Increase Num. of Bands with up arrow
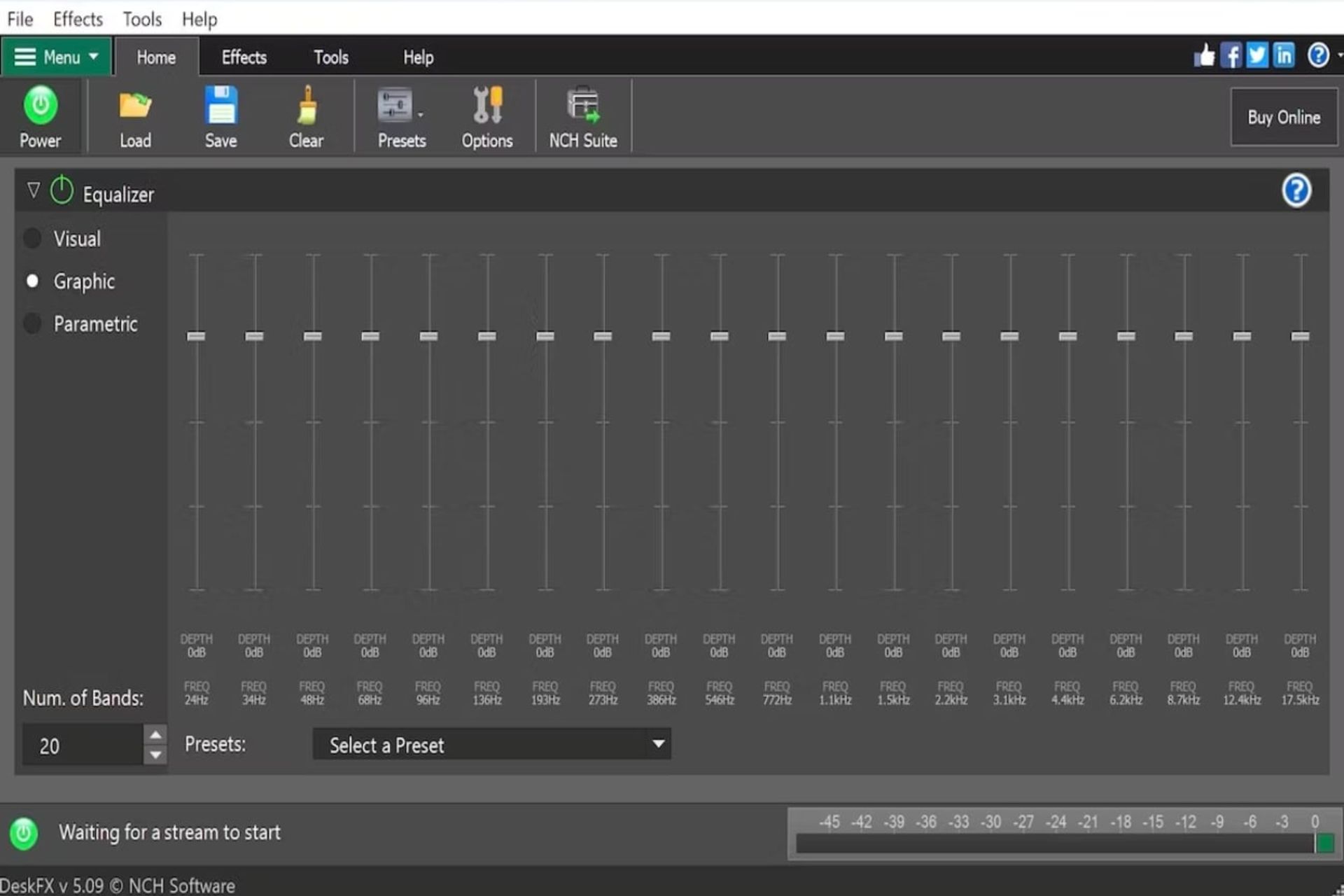1344x896 pixels. (155, 735)
